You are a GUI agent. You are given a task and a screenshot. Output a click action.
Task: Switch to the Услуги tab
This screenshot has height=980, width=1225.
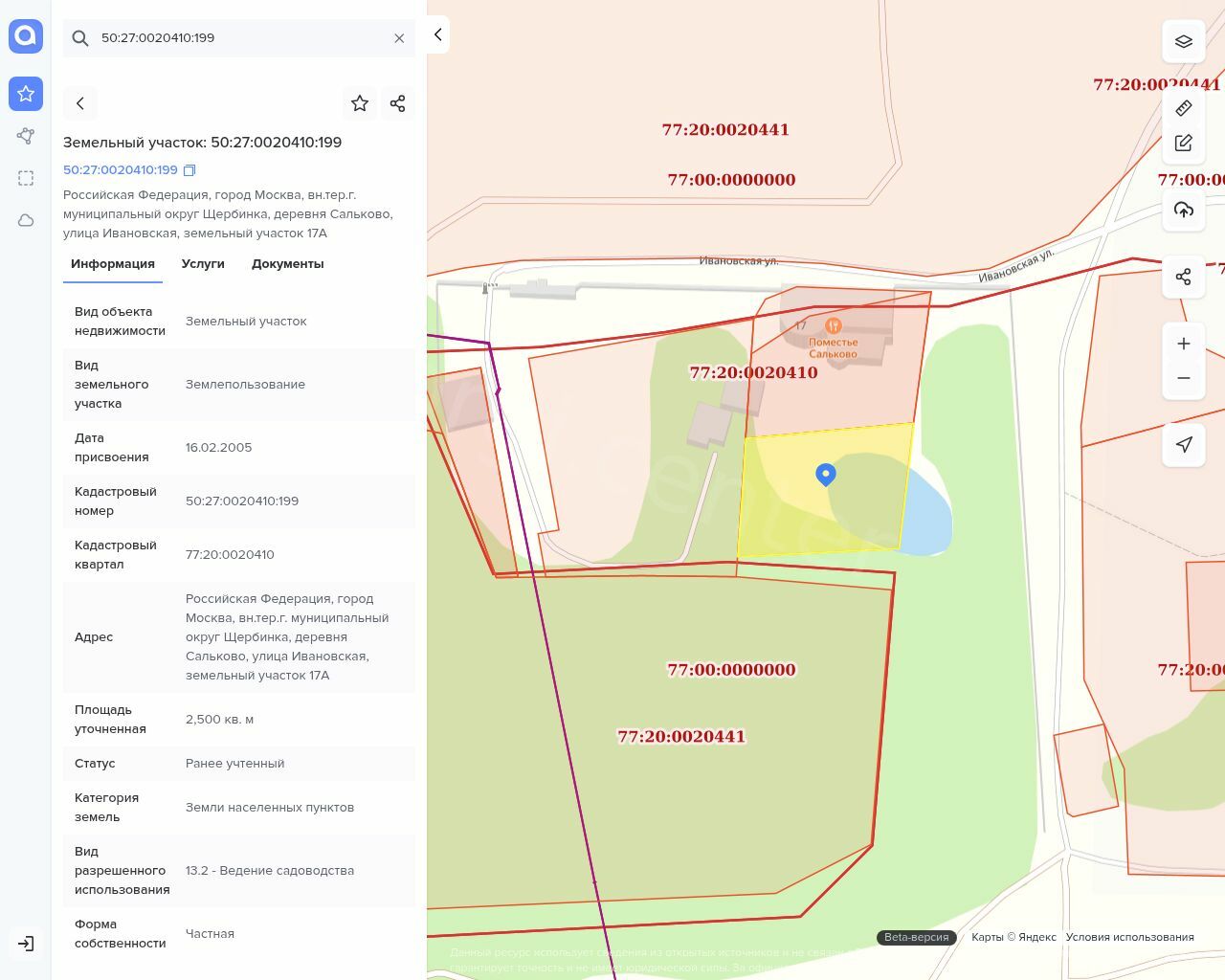(203, 264)
